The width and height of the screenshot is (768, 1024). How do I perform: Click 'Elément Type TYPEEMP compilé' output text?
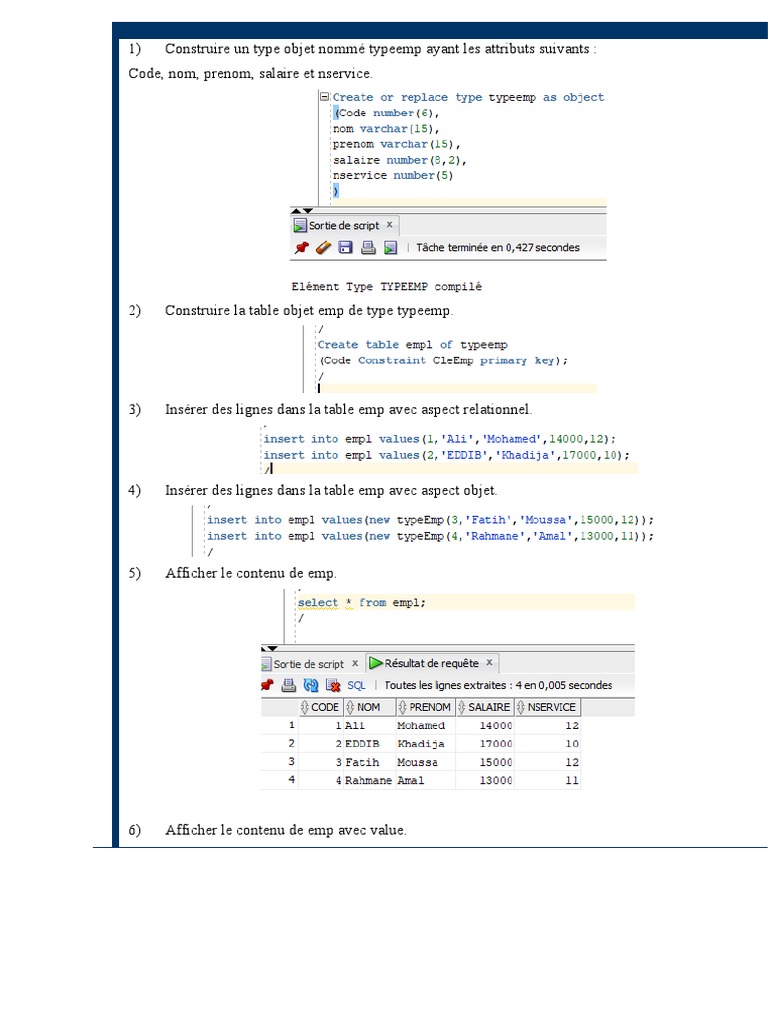(x=387, y=286)
